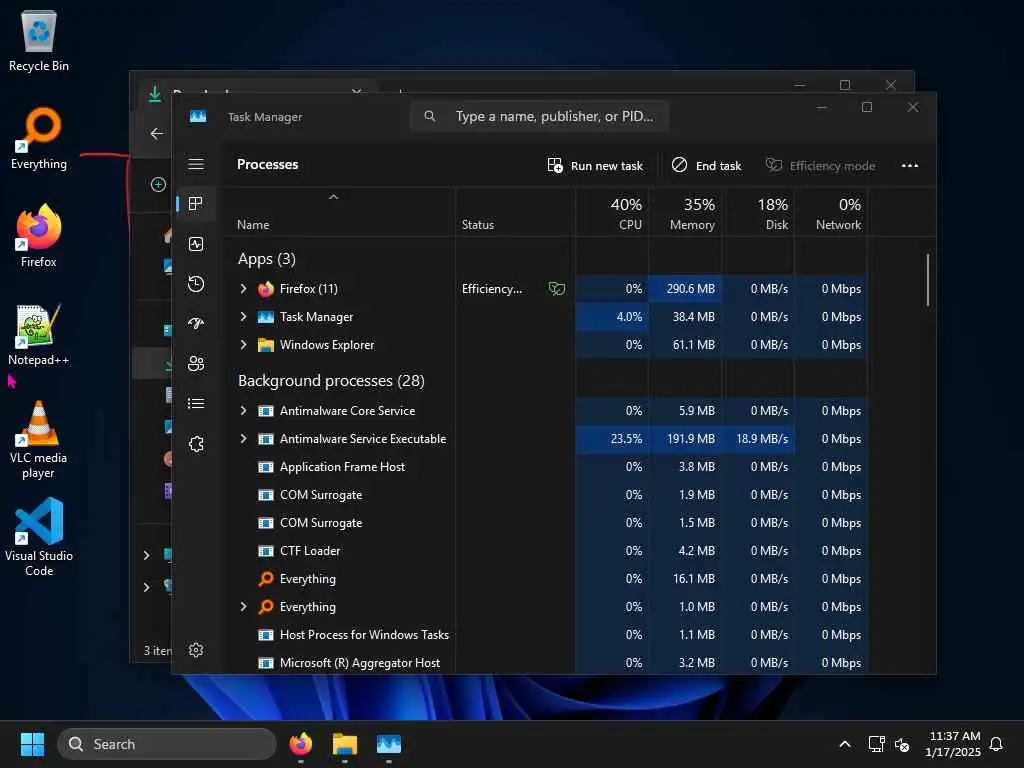Viewport: 1024px width, 768px height.
Task: Click the network tray icon
Action: (876, 744)
